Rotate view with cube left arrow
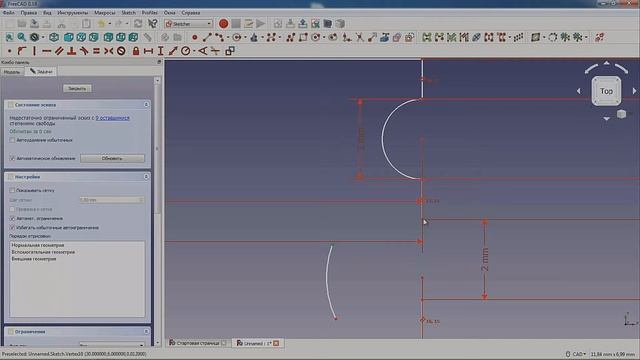Viewport: 640px width, 360px height. (x=579, y=91)
